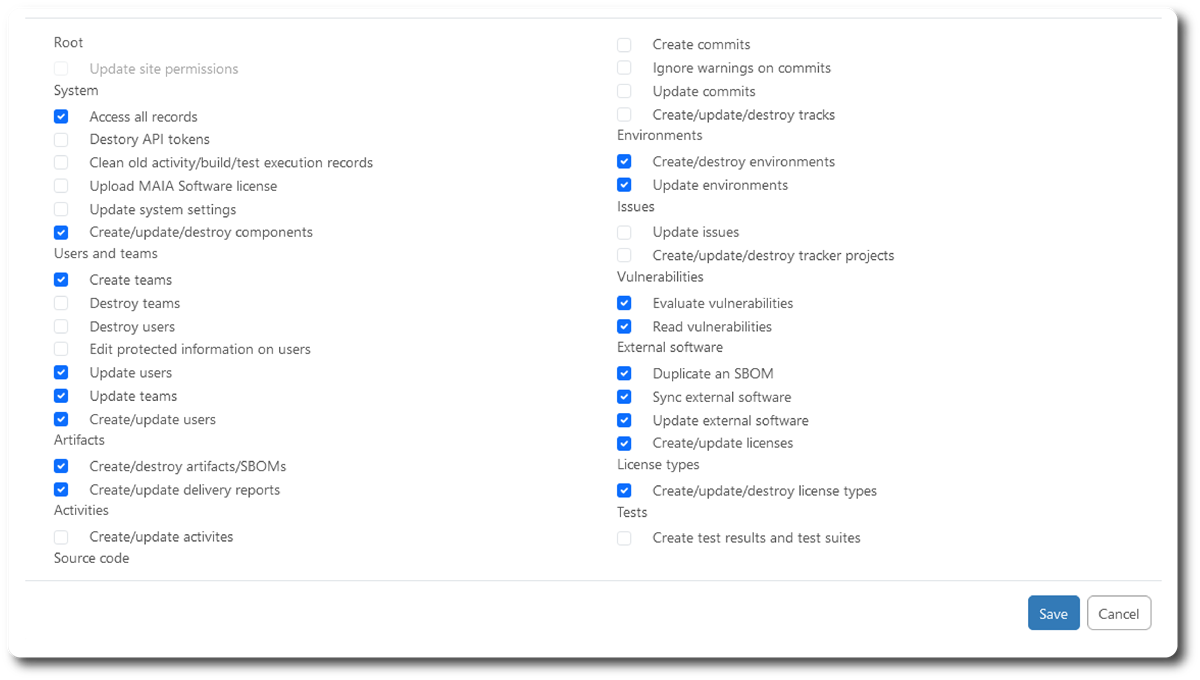Viewport: 1200px width, 680px height.
Task: Uncheck Create/update/destroy components
Action: (62, 233)
